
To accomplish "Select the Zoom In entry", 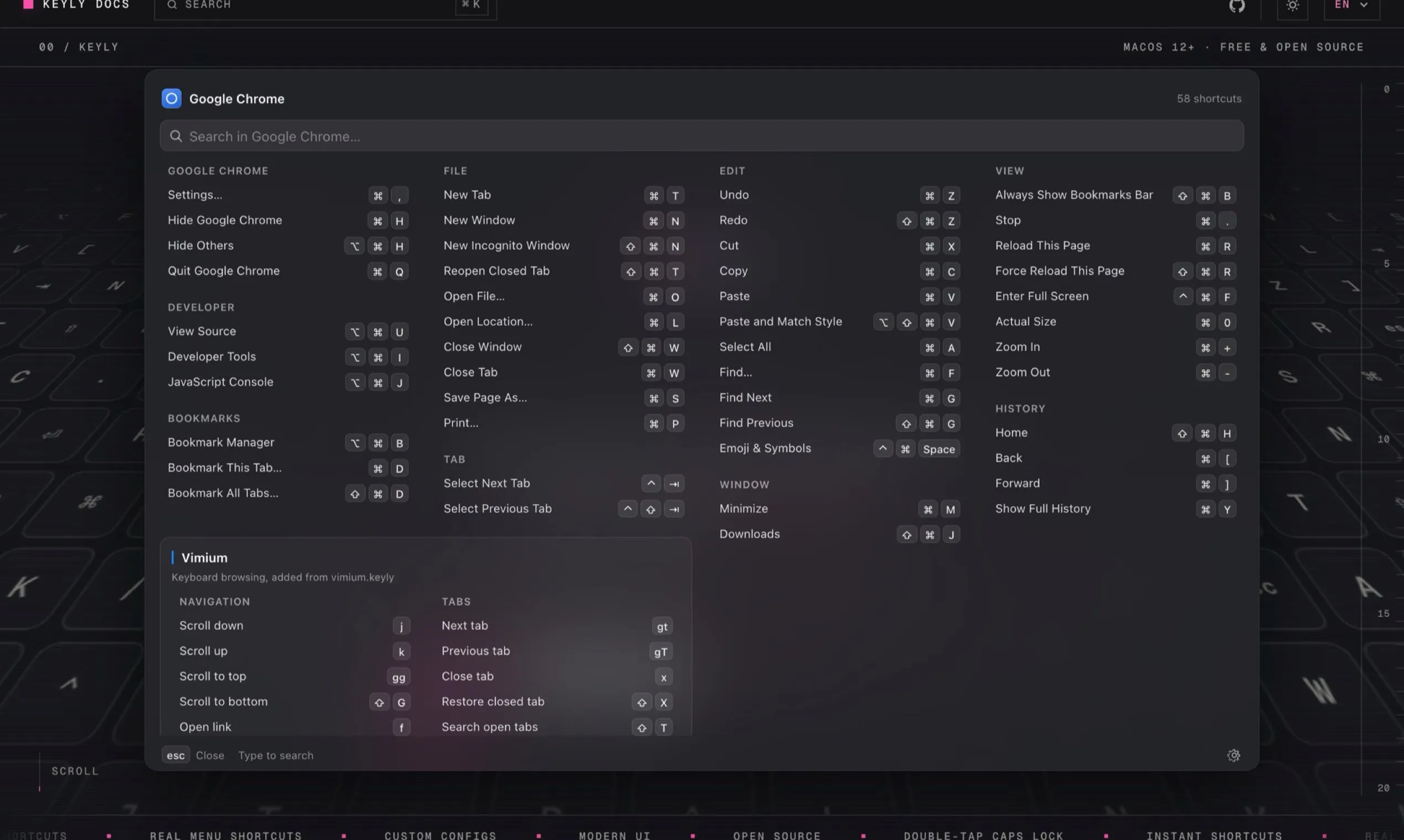I will 1115,348.
